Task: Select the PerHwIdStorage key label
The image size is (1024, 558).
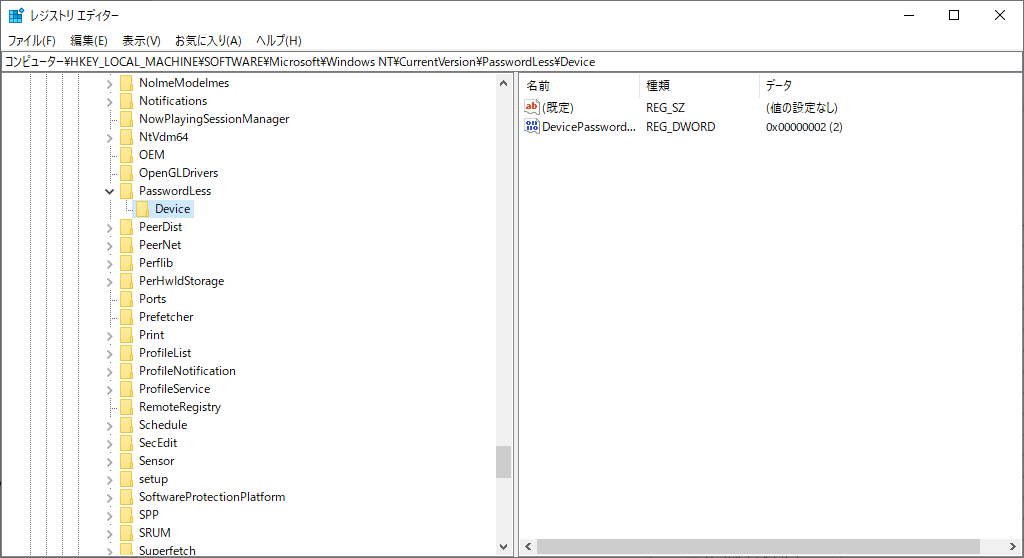Action: [x=182, y=281]
